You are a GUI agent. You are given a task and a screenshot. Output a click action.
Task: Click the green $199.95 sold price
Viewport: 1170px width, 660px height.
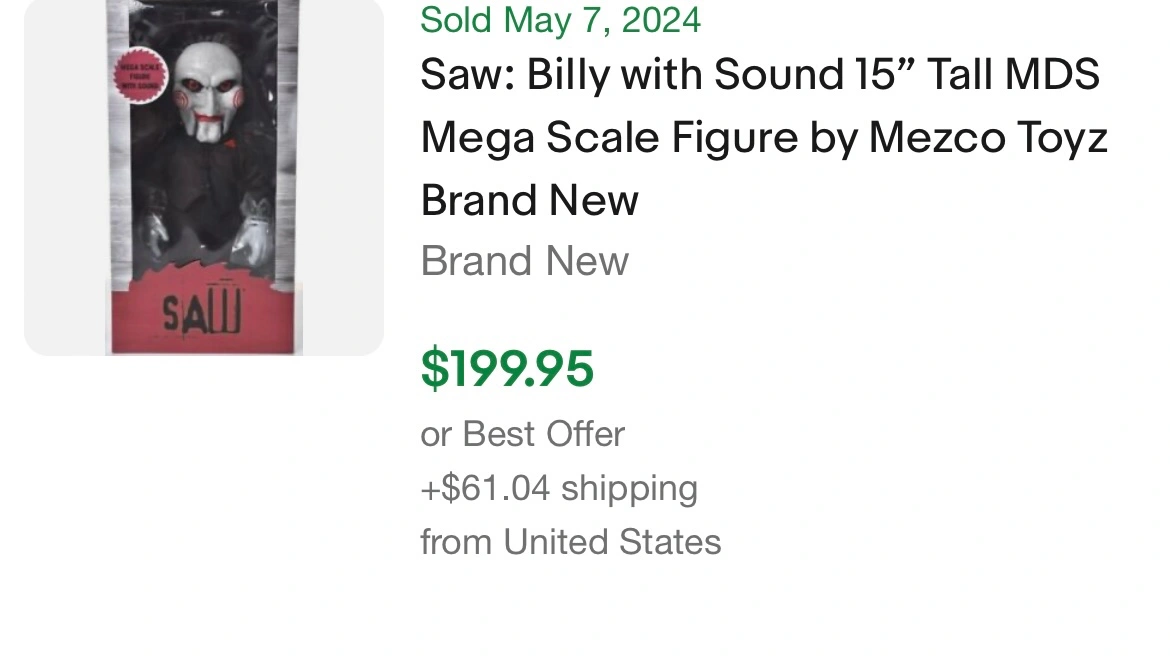coord(507,369)
